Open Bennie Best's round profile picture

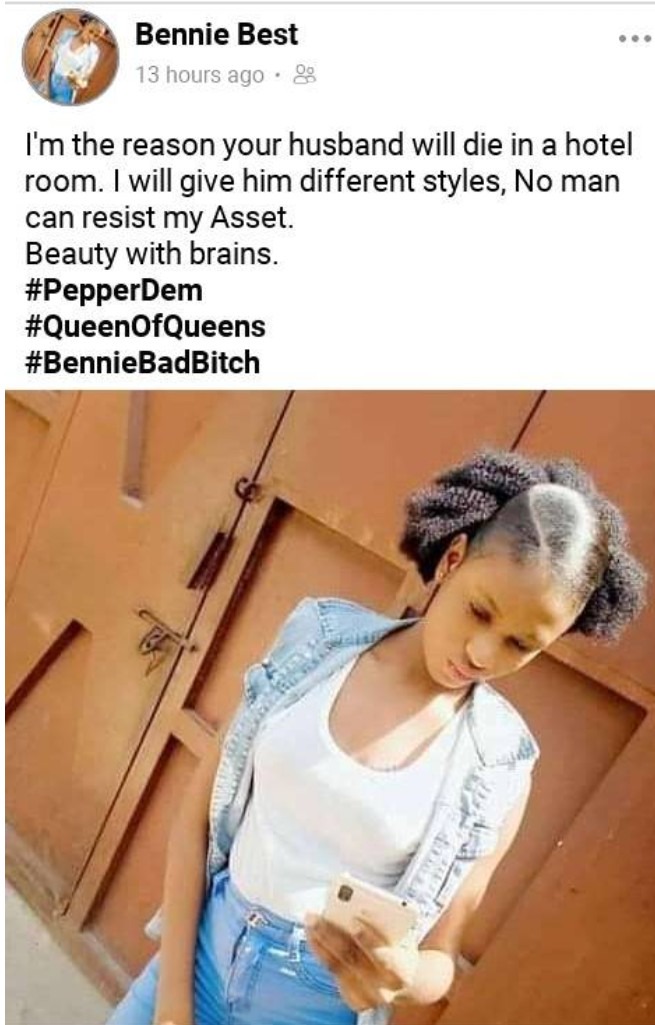click(x=70, y=57)
